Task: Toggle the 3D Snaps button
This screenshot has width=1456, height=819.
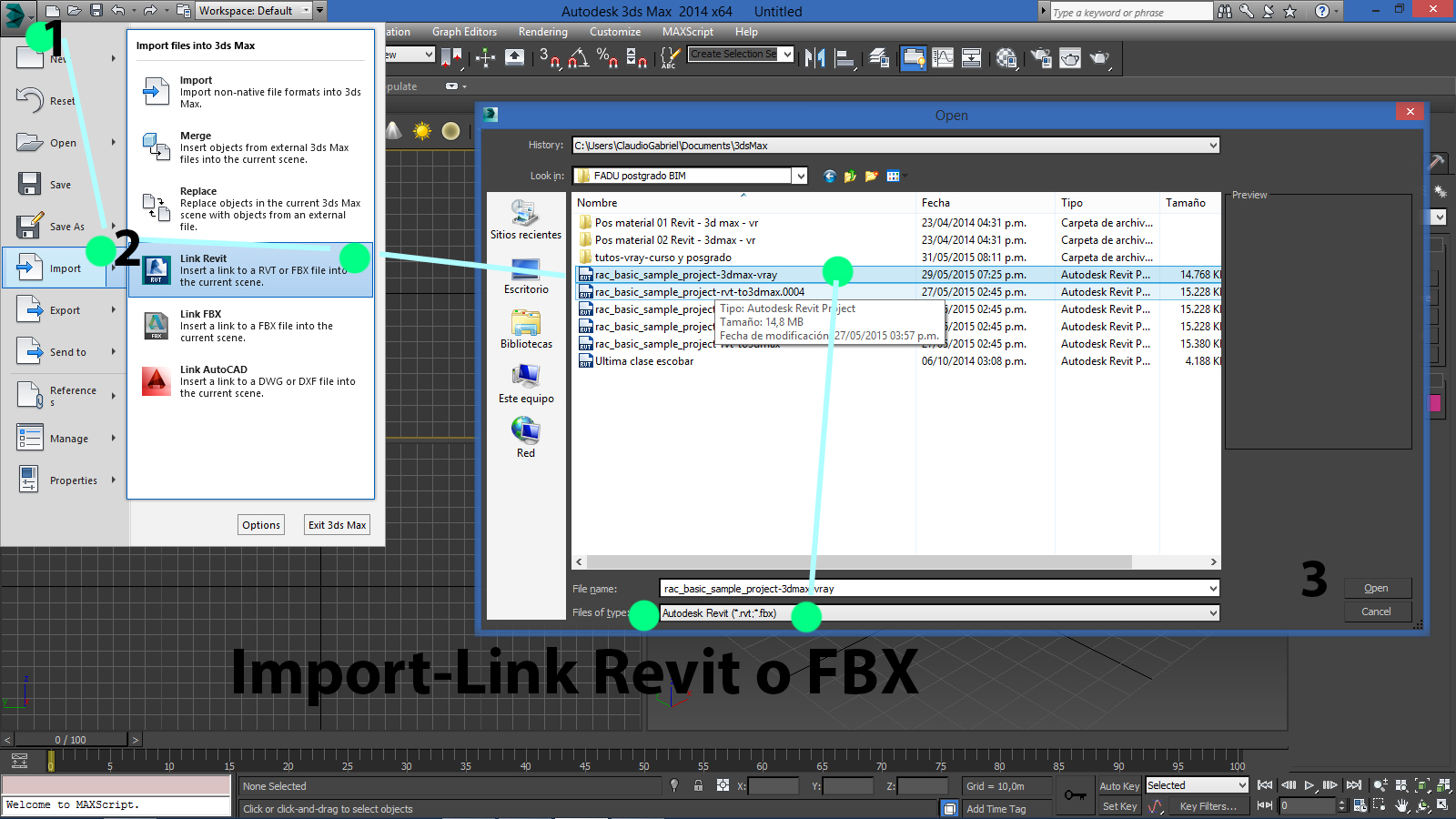Action: (550, 58)
